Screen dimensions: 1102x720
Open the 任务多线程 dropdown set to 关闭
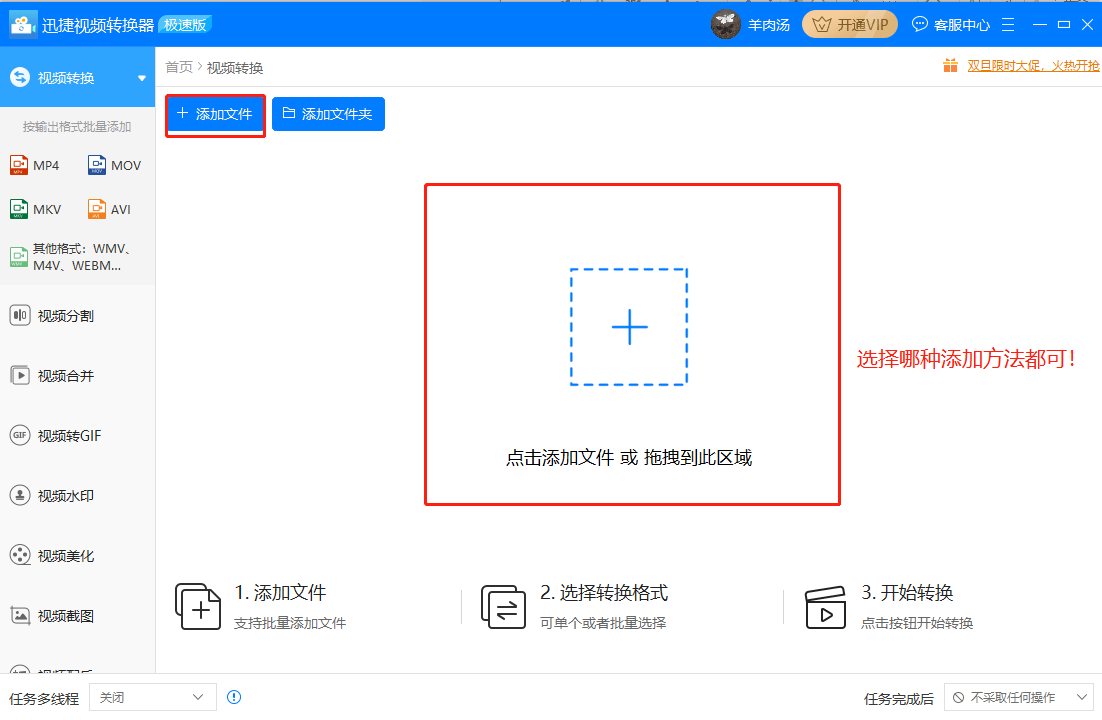[x=153, y=698]
